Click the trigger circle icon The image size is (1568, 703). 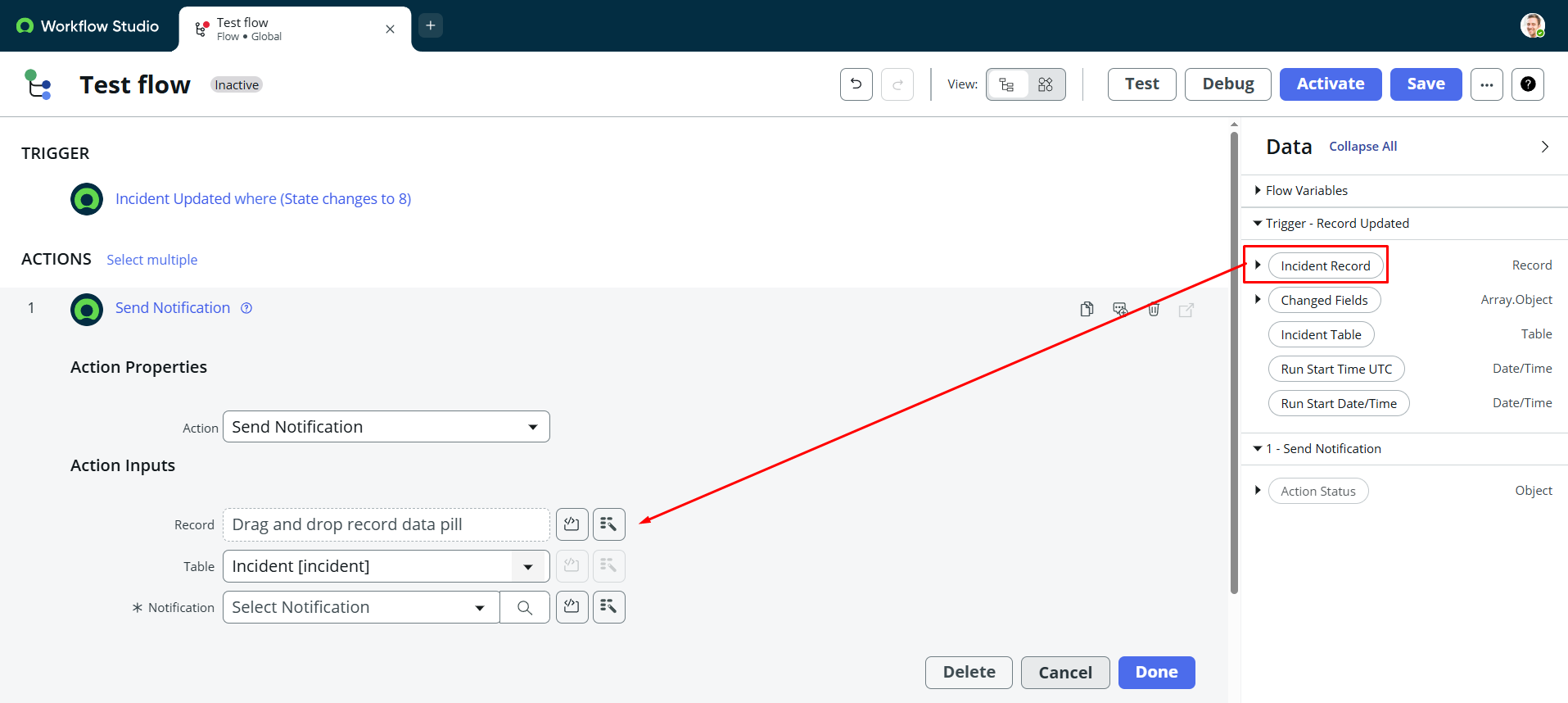[87, 199]
